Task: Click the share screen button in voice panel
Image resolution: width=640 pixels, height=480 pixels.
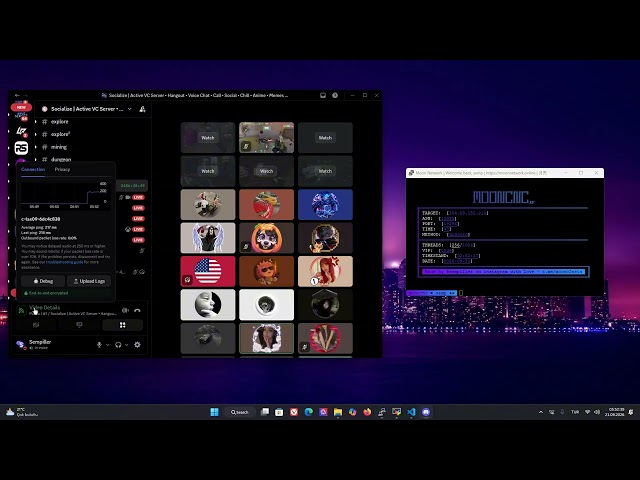Action: tap(79, 325)
